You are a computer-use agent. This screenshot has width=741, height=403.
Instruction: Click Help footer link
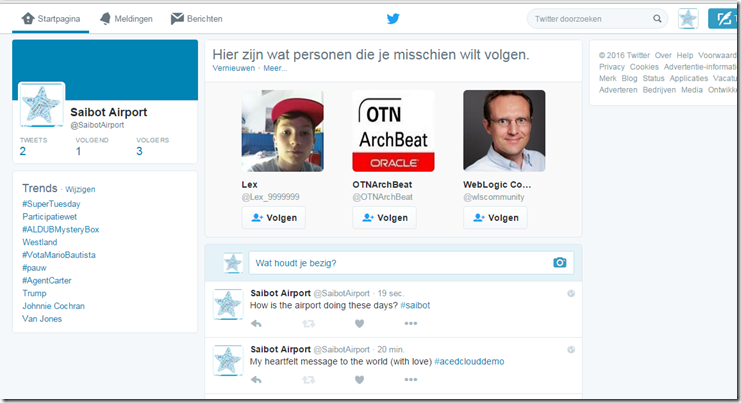point(685,55)
